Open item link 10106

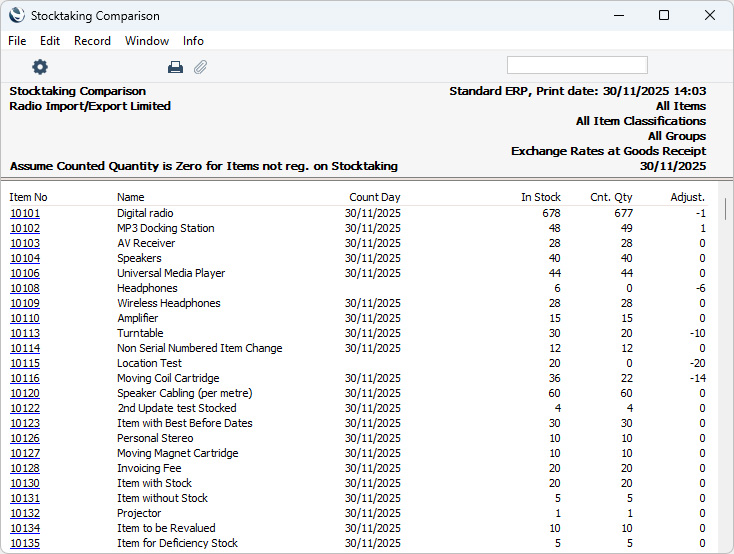(x=25, y=273)
